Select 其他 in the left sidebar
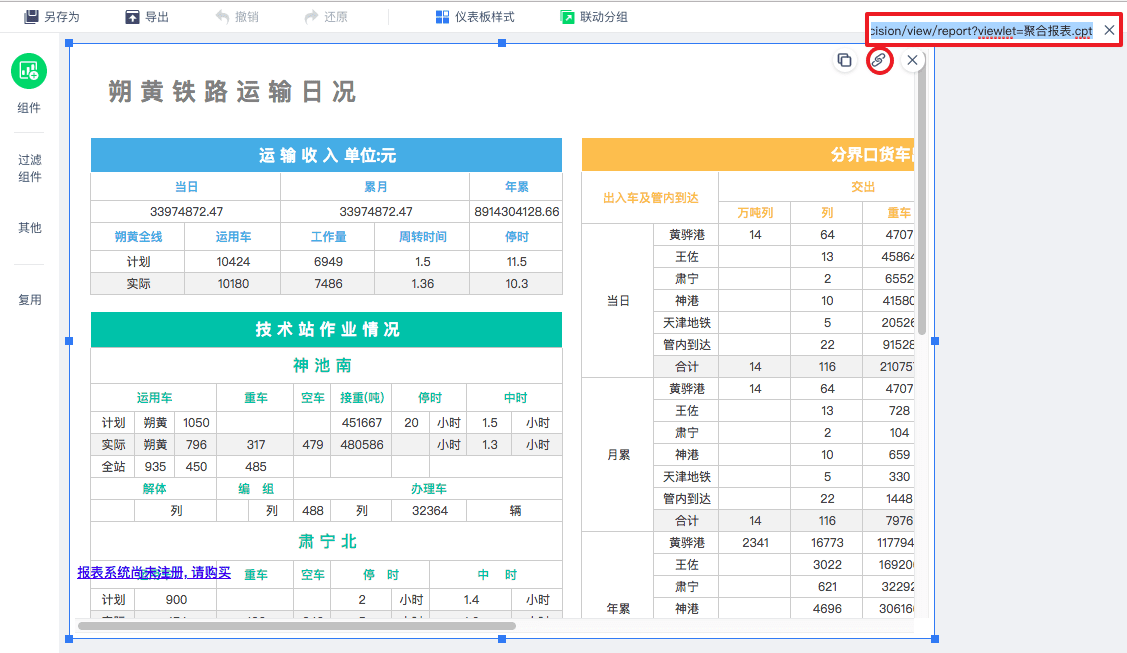The width and height of the screenshot is (1127, 653). (29, 228)
